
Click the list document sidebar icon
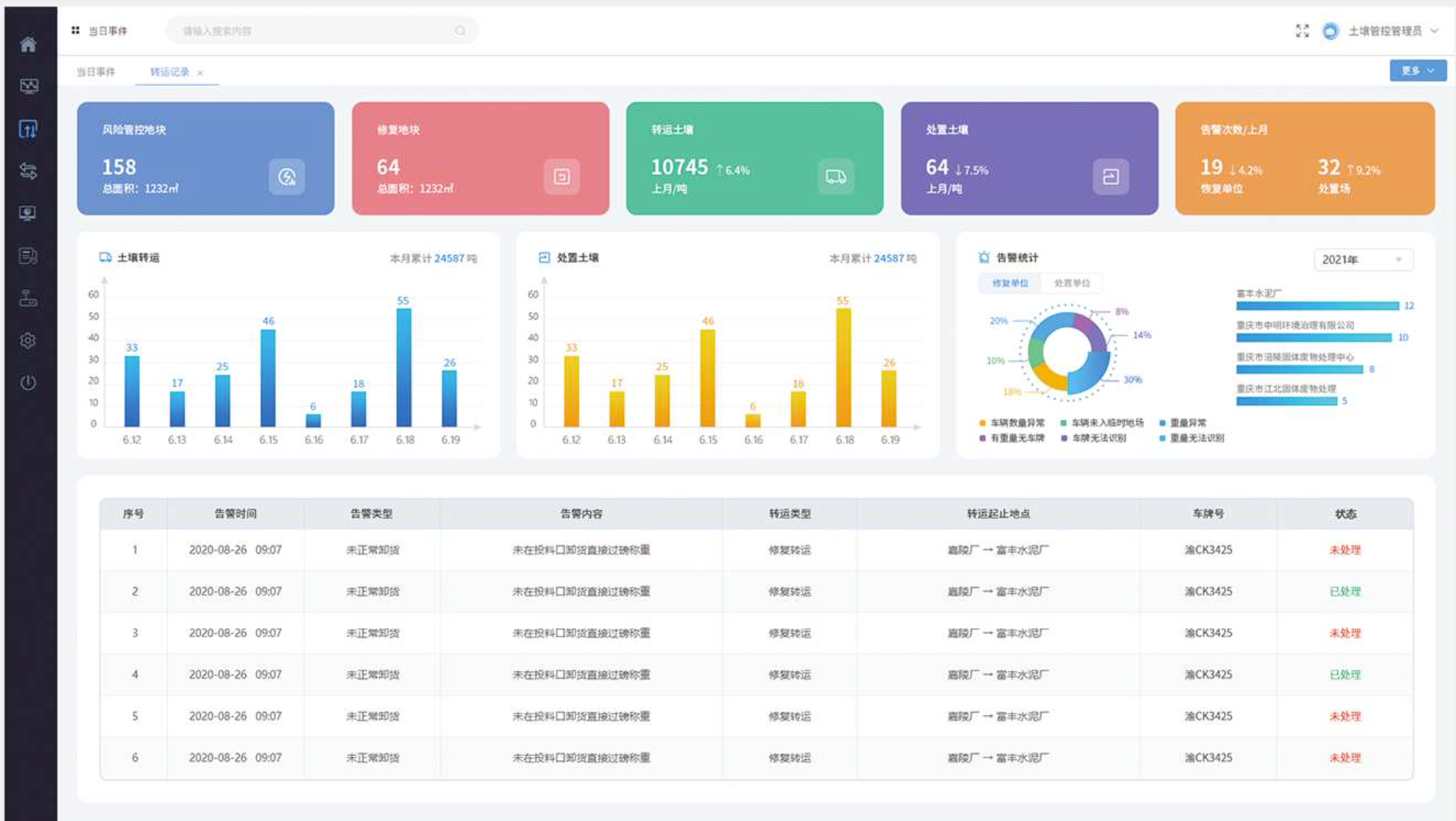[28, 256]
